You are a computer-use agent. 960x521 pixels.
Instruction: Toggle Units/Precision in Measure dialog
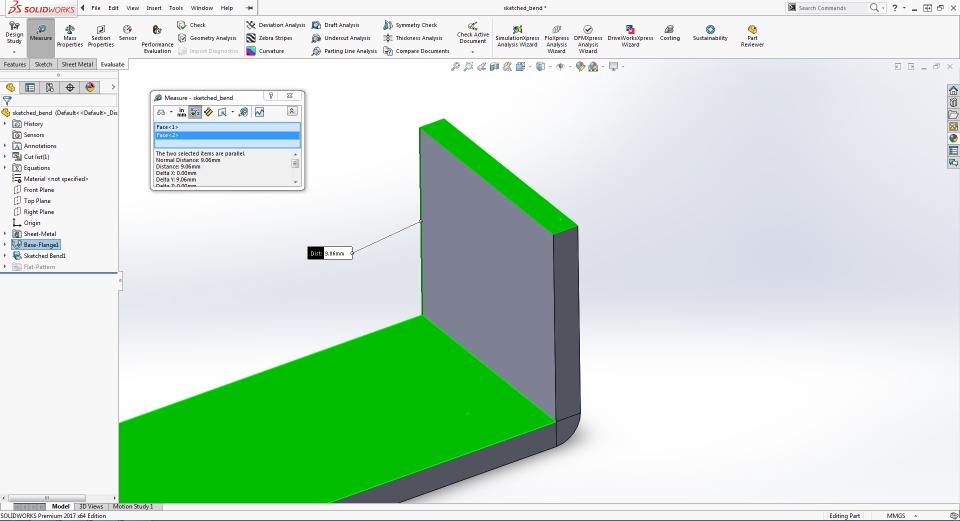(x=182, y=112)
